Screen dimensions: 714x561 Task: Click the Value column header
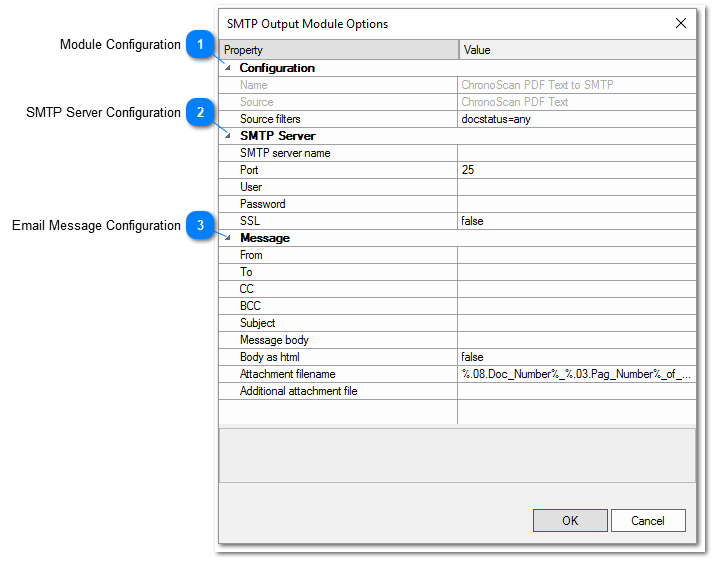point(577,50)
